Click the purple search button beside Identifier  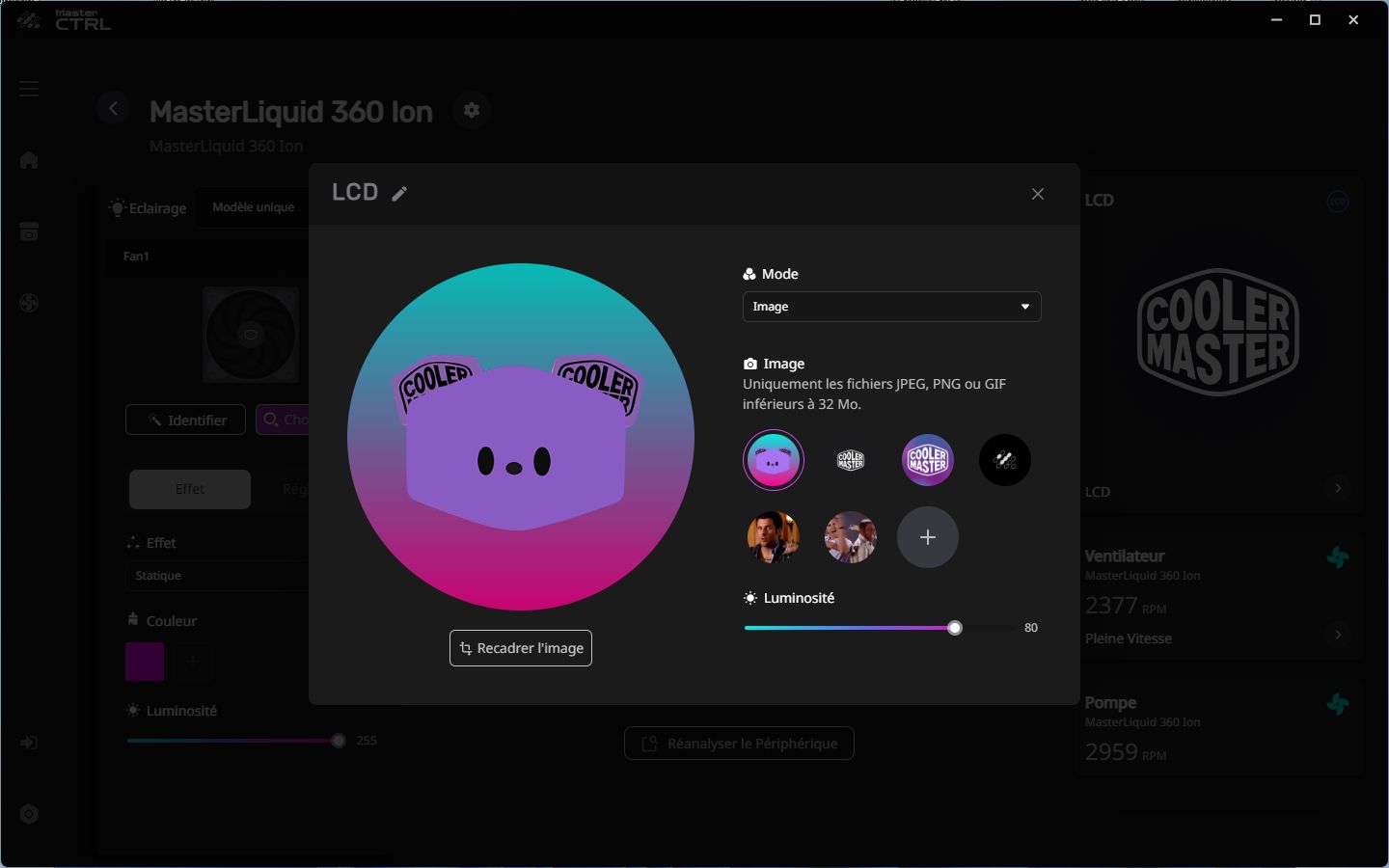(282, 420)
